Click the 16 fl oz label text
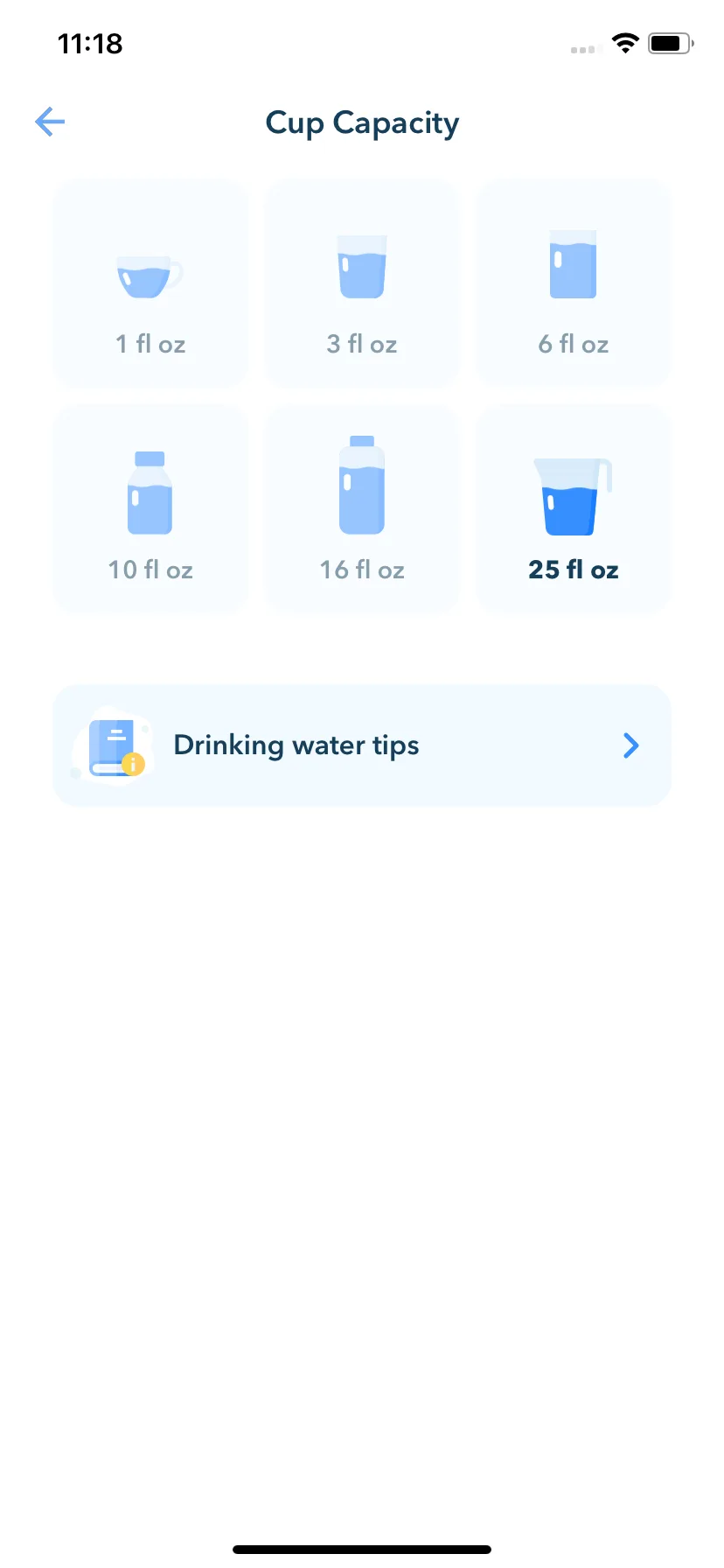This screenshot has height=1568, width=724. [x=362, y=570]
